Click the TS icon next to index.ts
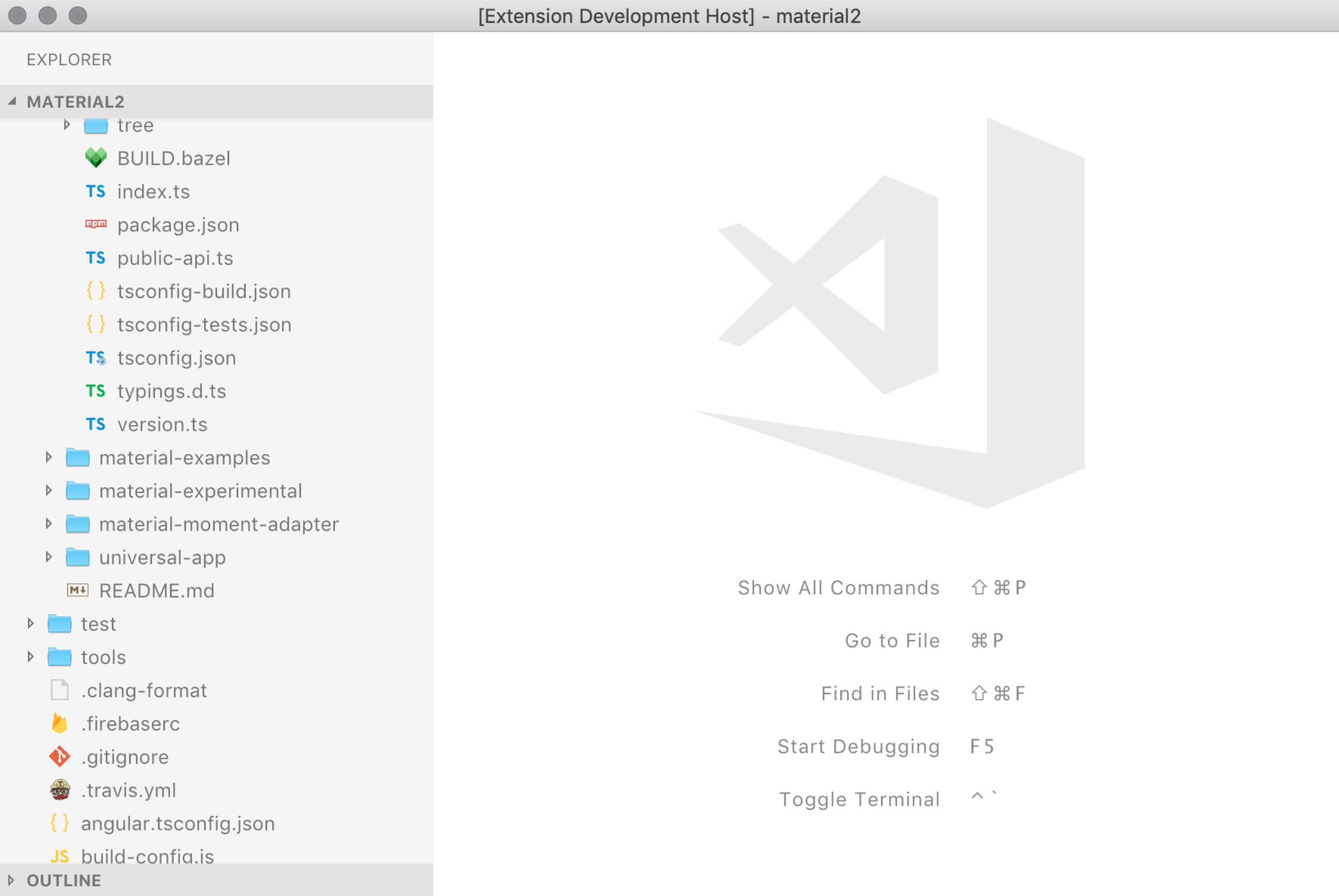1339x896 pixels. [x=95, y=192]
